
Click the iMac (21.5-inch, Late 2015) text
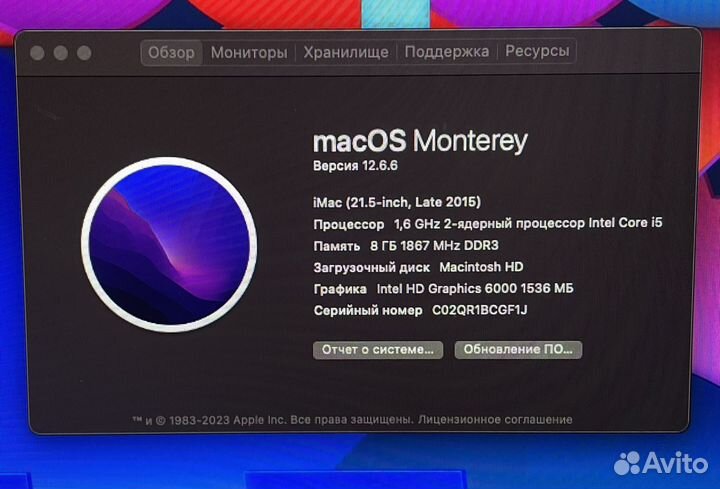tap(397, 202)
